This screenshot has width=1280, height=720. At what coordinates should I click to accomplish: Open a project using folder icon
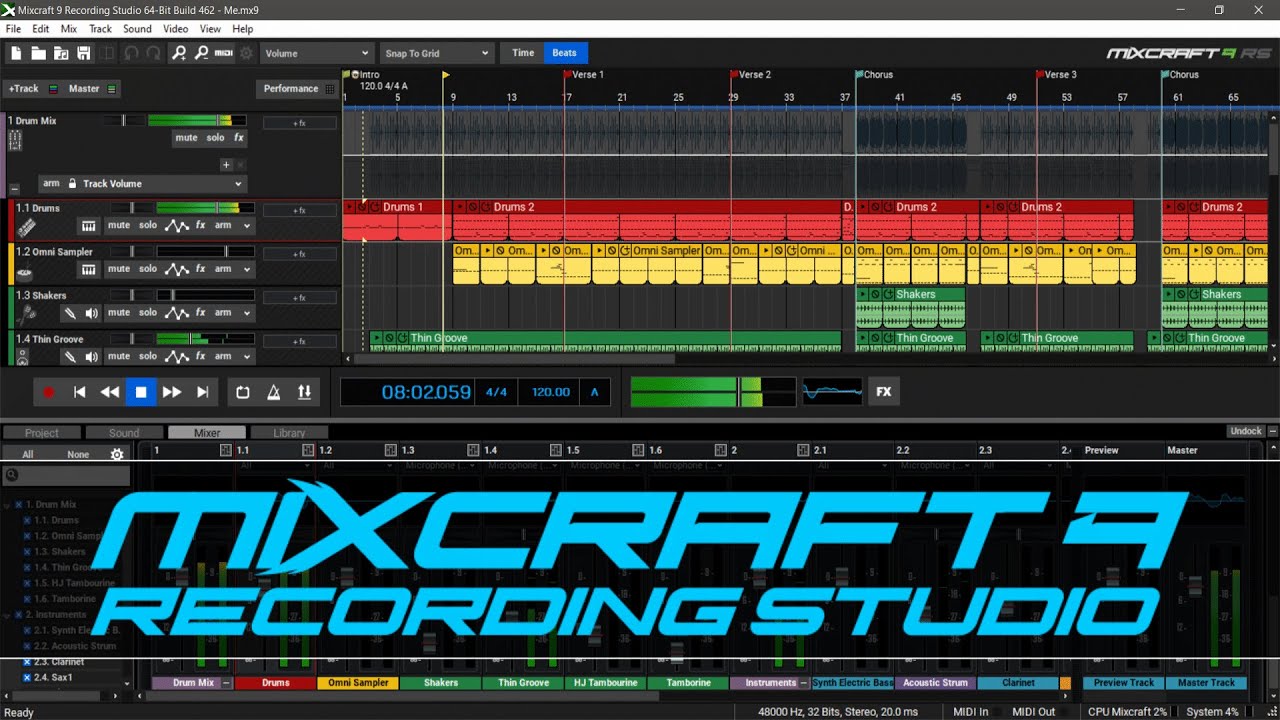tap(39, 53)
